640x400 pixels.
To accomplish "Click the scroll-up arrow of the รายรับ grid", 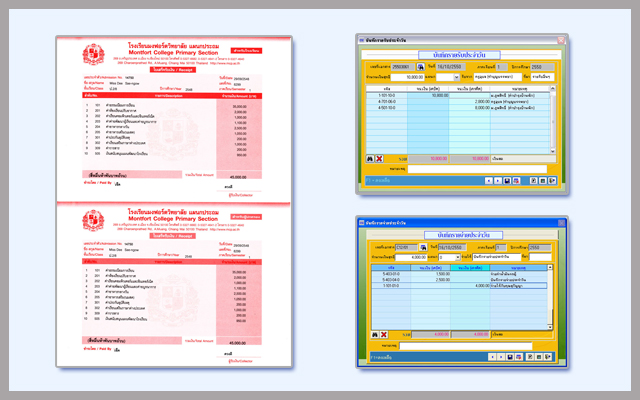I will (553, 89).
